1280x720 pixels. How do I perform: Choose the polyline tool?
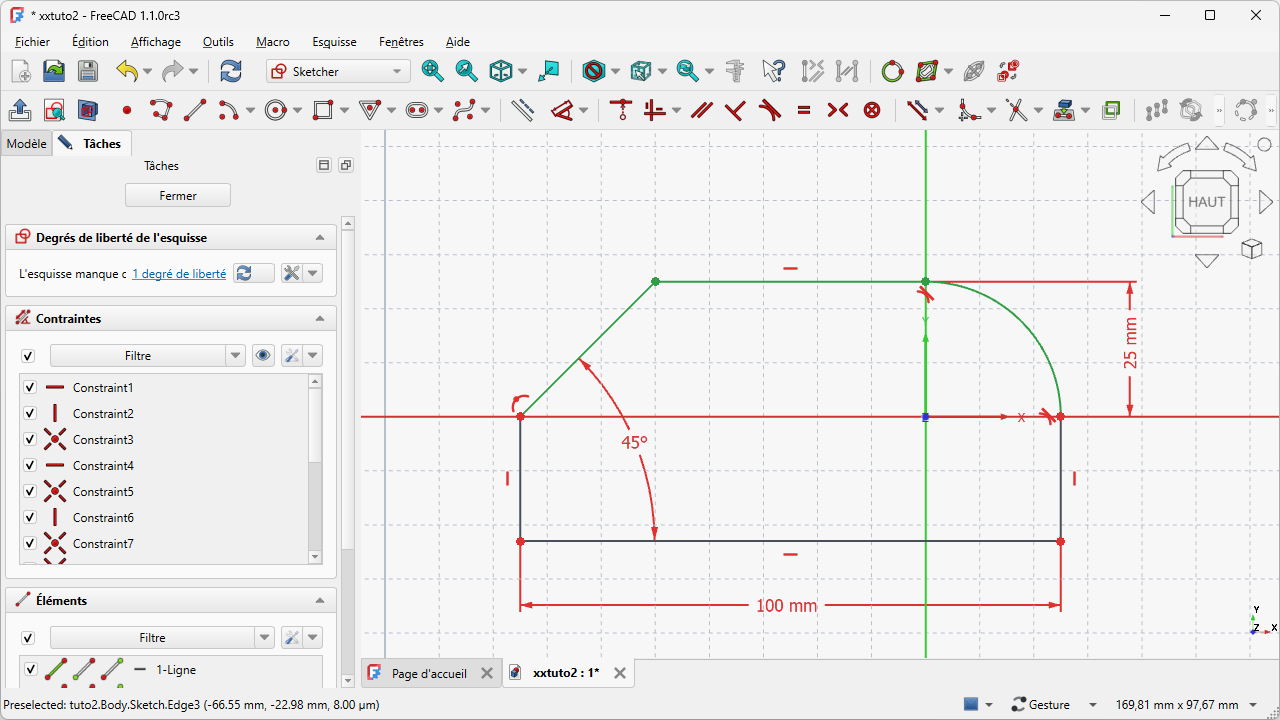161,110
